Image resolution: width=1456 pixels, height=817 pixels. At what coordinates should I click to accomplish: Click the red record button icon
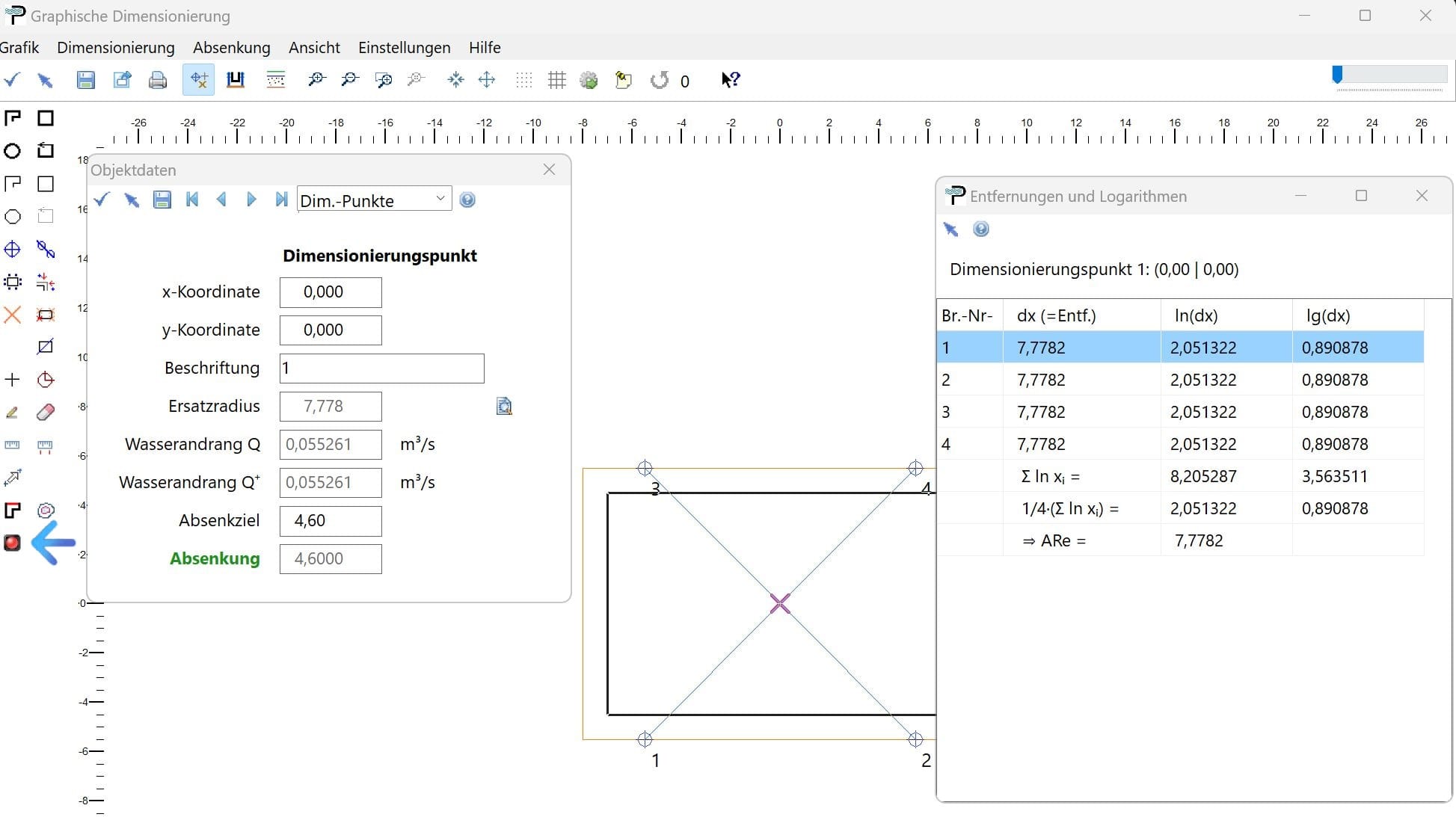[12, 543]
